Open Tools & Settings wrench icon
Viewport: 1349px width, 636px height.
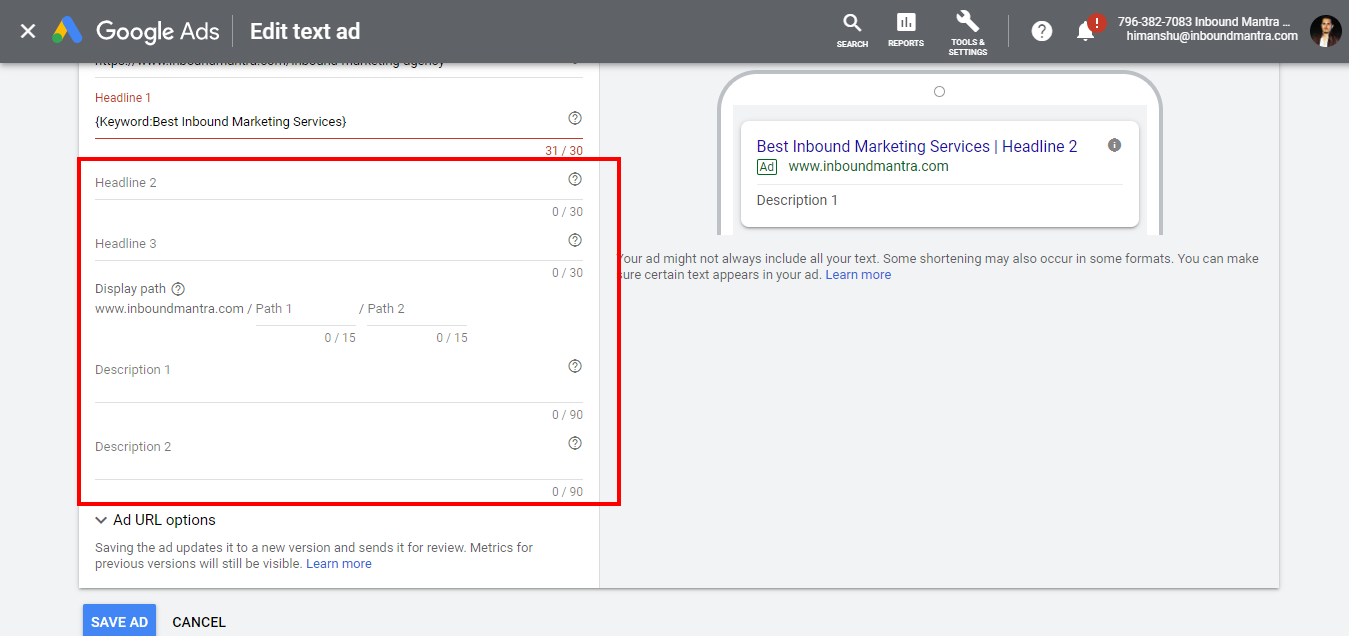(967, 33)
